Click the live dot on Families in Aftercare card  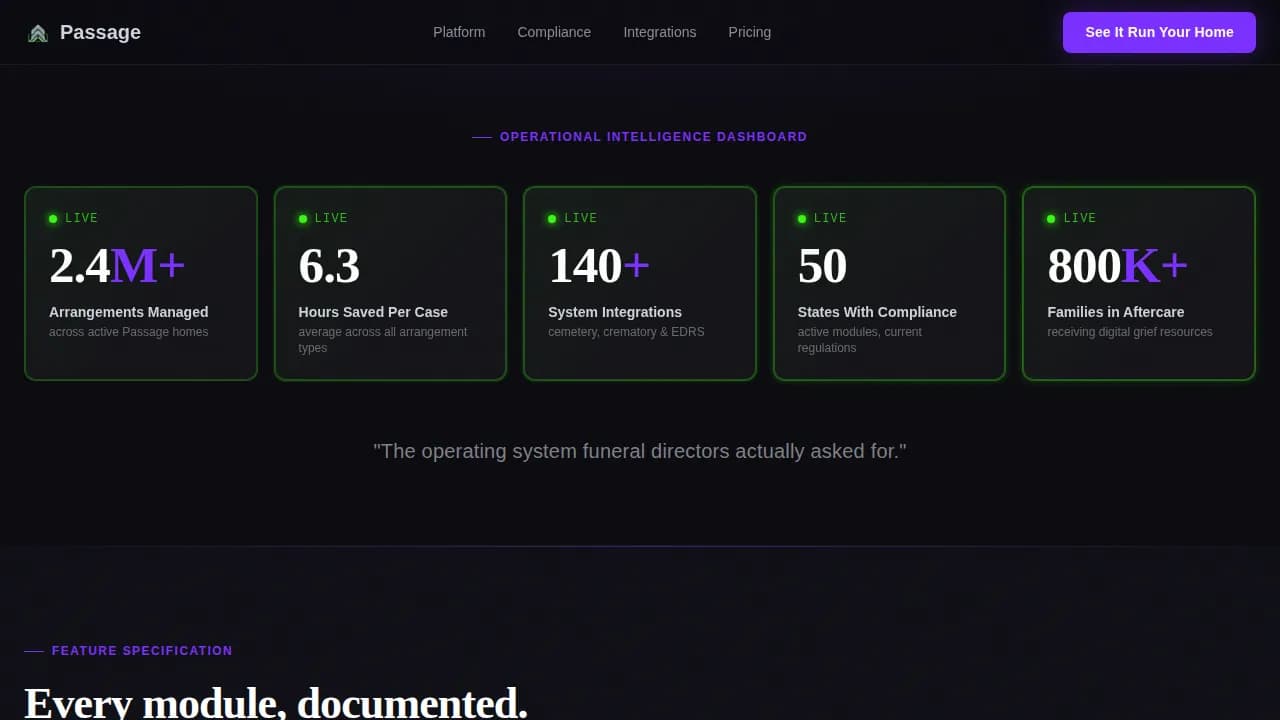click(x=1051, y=218)
